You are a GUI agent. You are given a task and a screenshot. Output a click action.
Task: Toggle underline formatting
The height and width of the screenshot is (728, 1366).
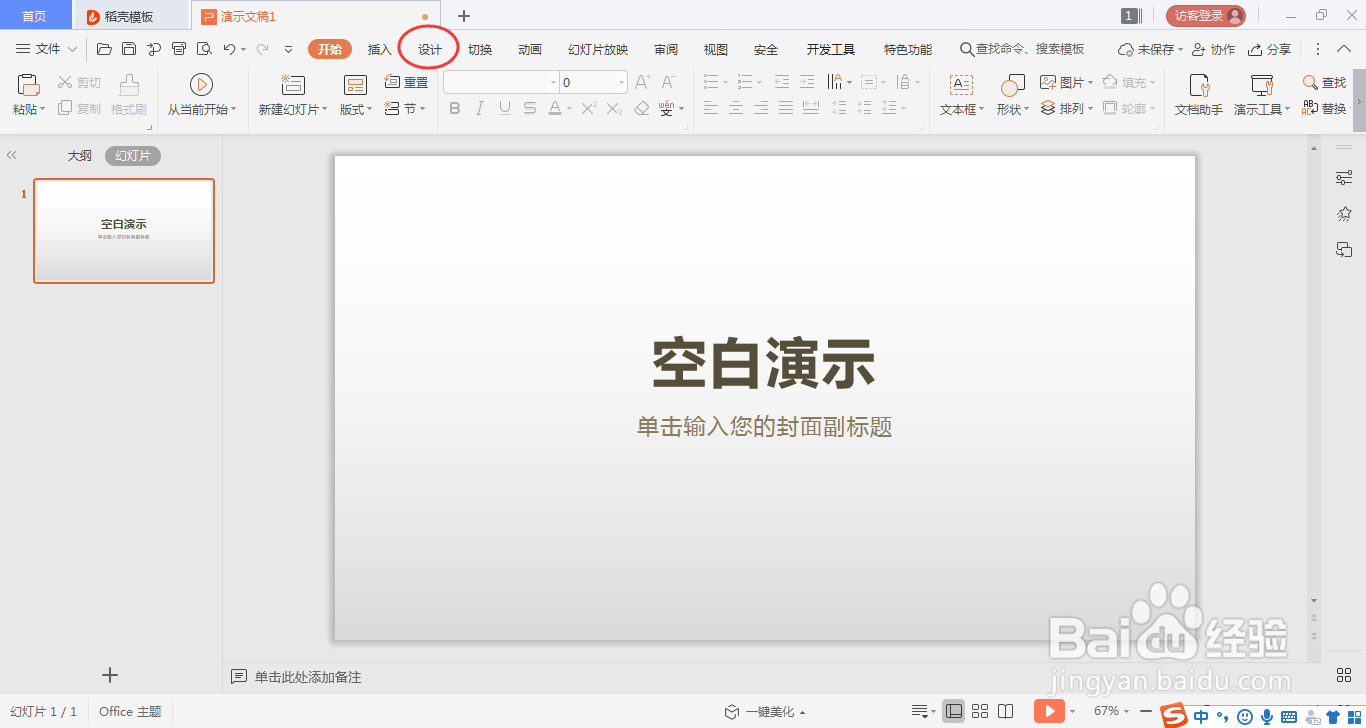[x=504, y=107]
